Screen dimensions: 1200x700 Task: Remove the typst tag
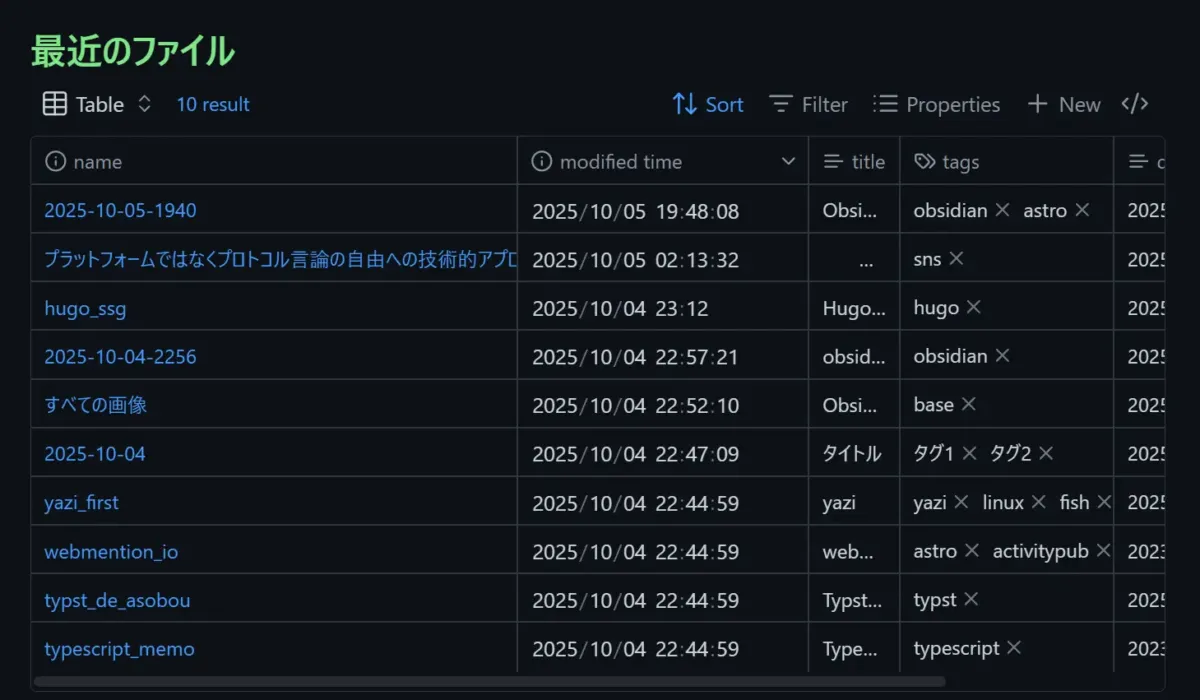971,600
